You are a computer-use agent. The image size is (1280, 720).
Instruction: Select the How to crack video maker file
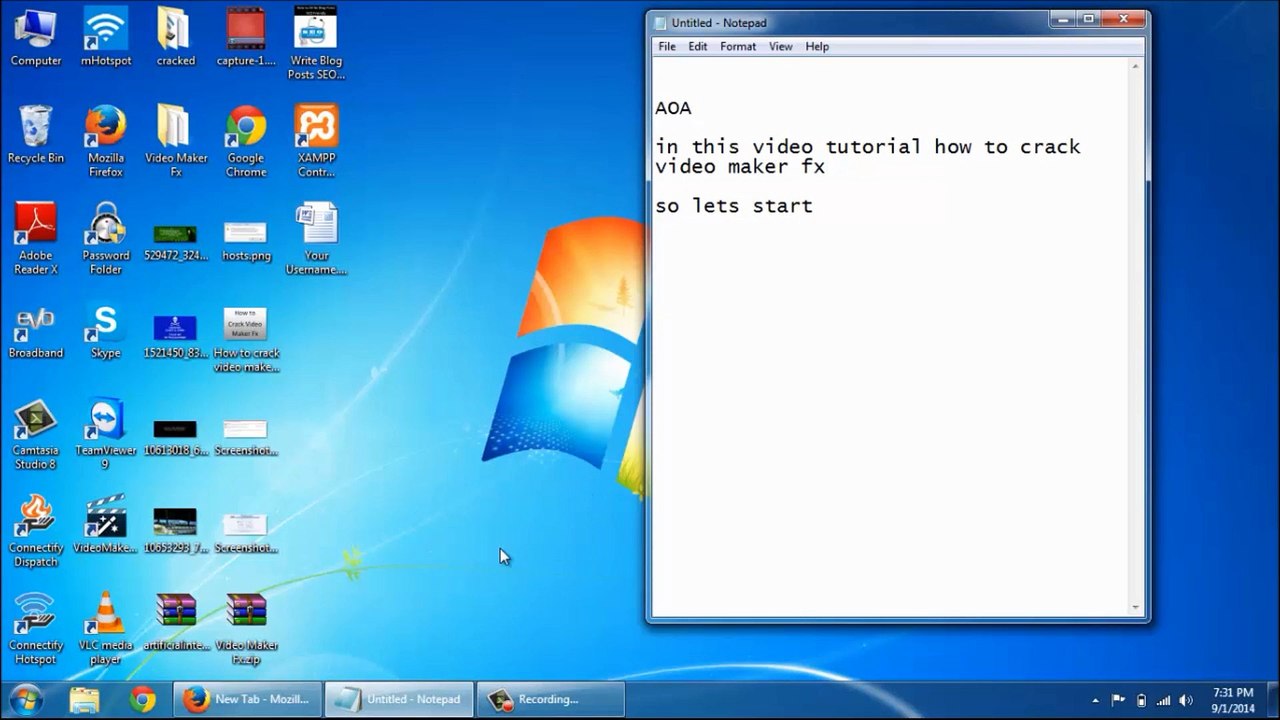click(246, 340)
